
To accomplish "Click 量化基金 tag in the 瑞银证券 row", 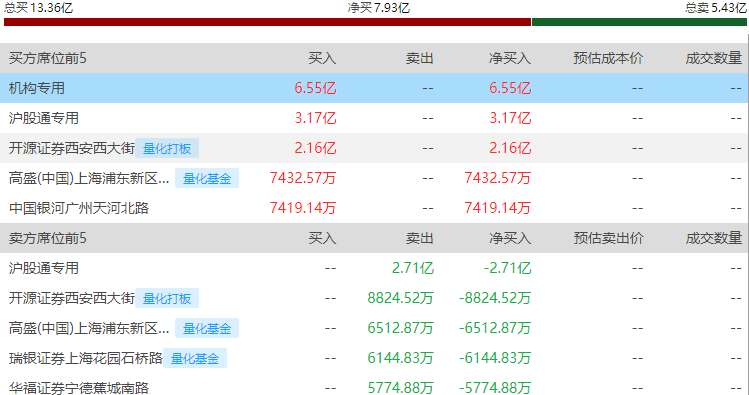I will coord(195,358).
